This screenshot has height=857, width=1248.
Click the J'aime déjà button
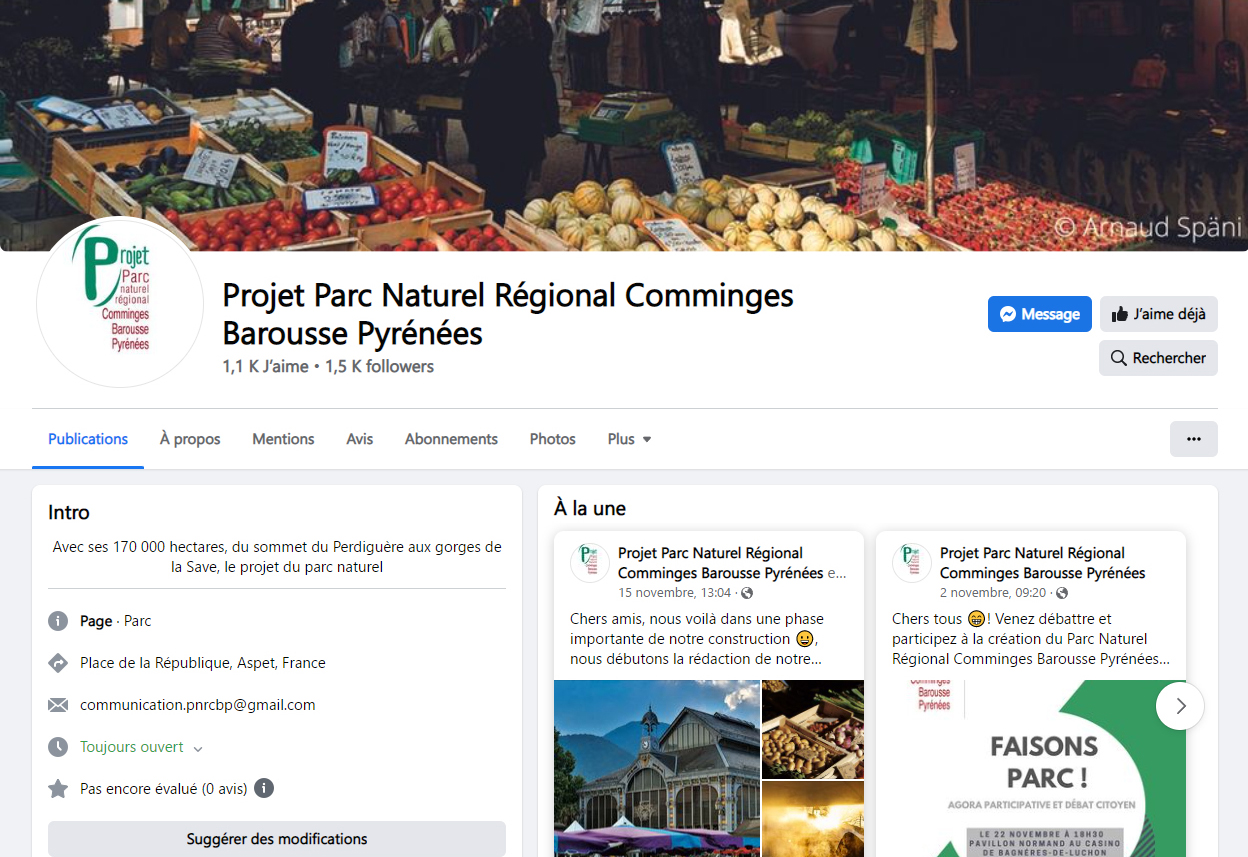1159,314
